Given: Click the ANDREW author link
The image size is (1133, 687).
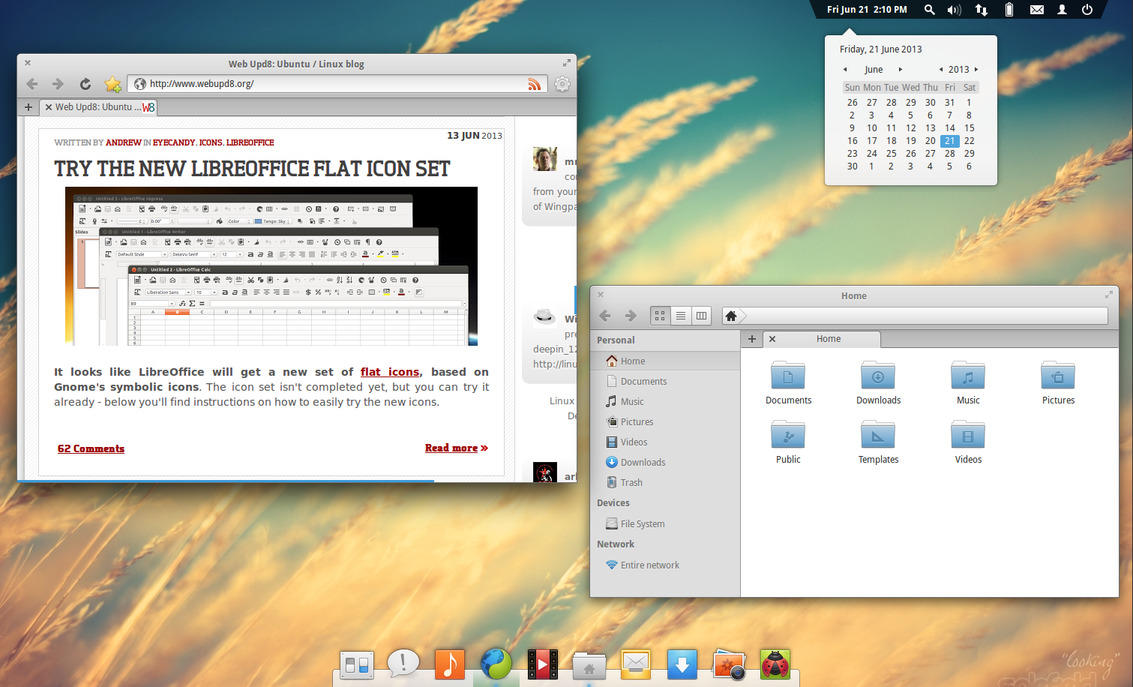Looking at the screenshot, I should point(124,143).
